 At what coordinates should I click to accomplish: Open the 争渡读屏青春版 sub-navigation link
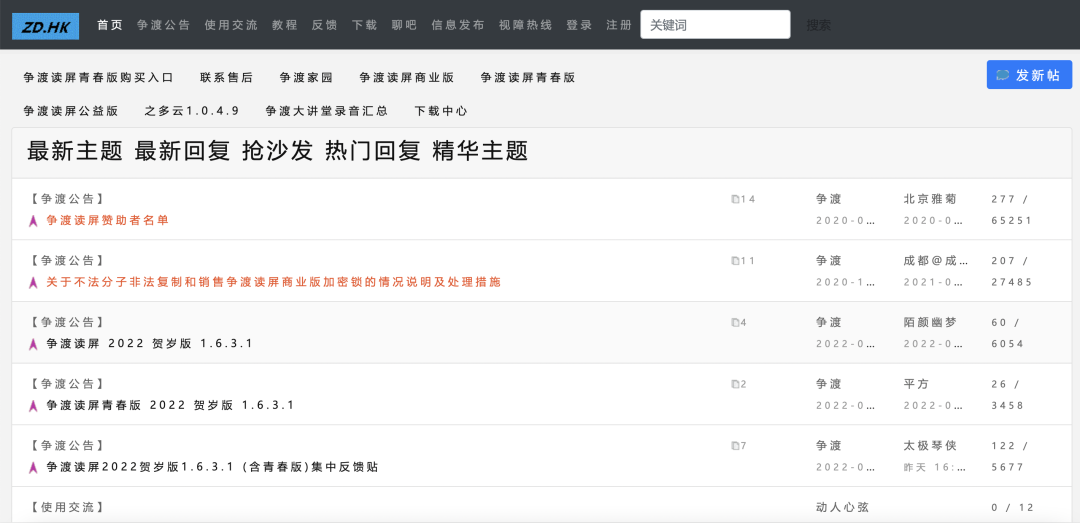click(528, 78)
